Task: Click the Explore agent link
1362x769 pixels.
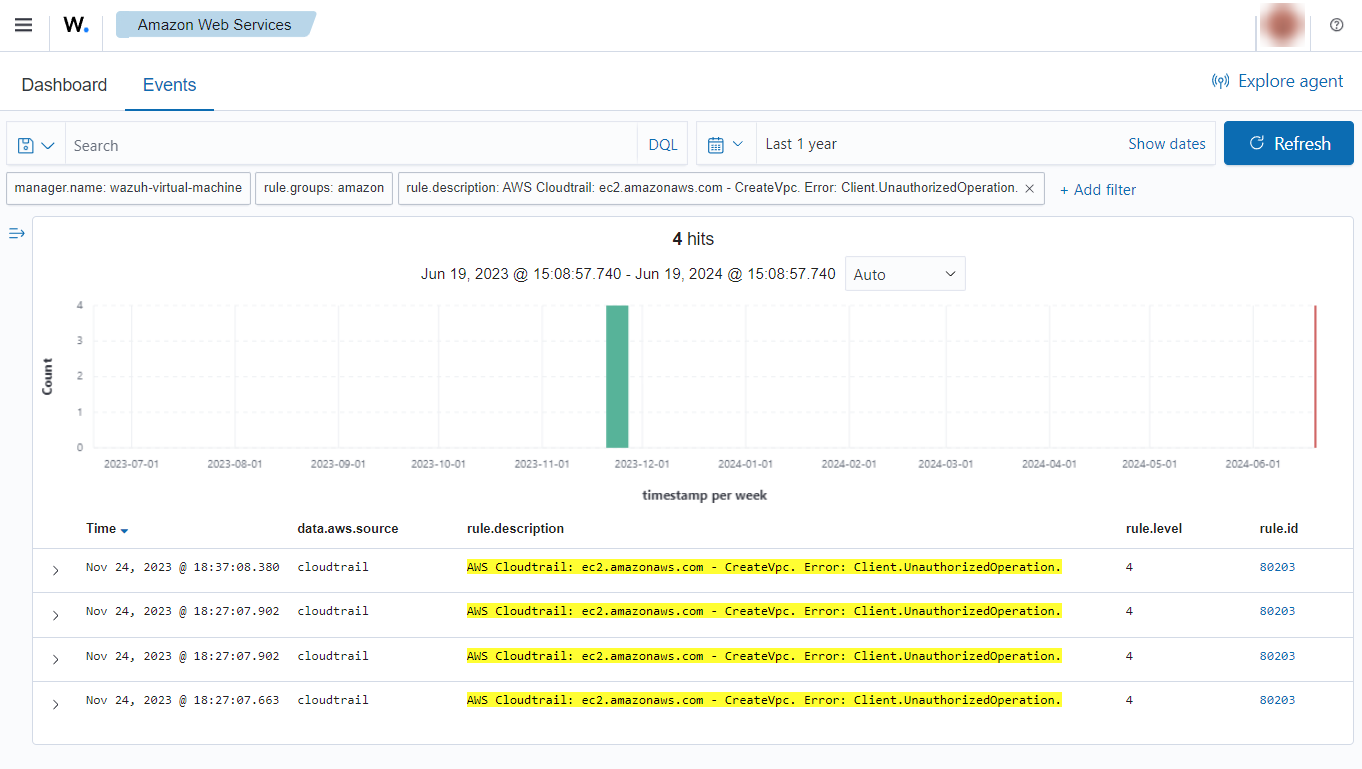Action: pyautogui.click(x=1277, y=81)
